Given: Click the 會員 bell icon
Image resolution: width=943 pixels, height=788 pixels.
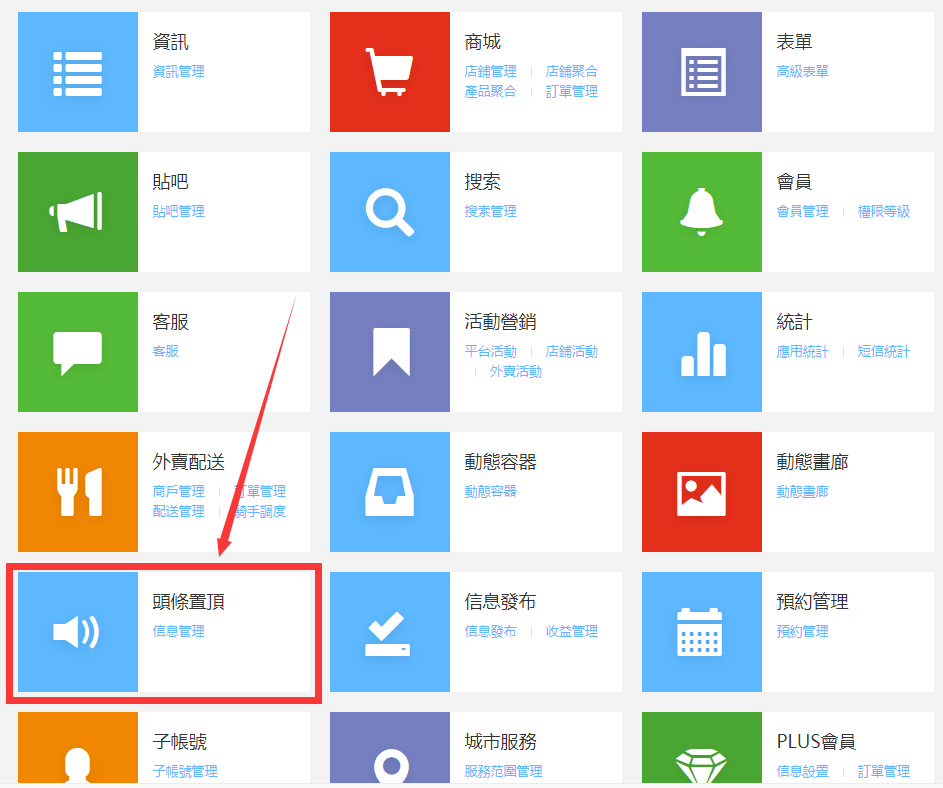Looking at the screenshot, I should 702,212.
